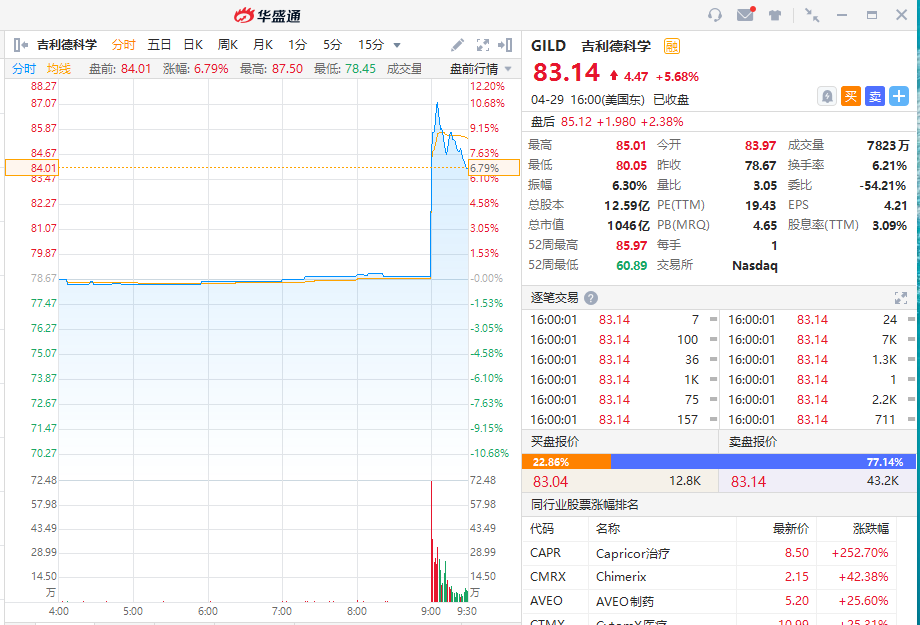Viewport: 920px width, 625px height.
Task: Collapse the right quote panel
Action: [505, 45]
